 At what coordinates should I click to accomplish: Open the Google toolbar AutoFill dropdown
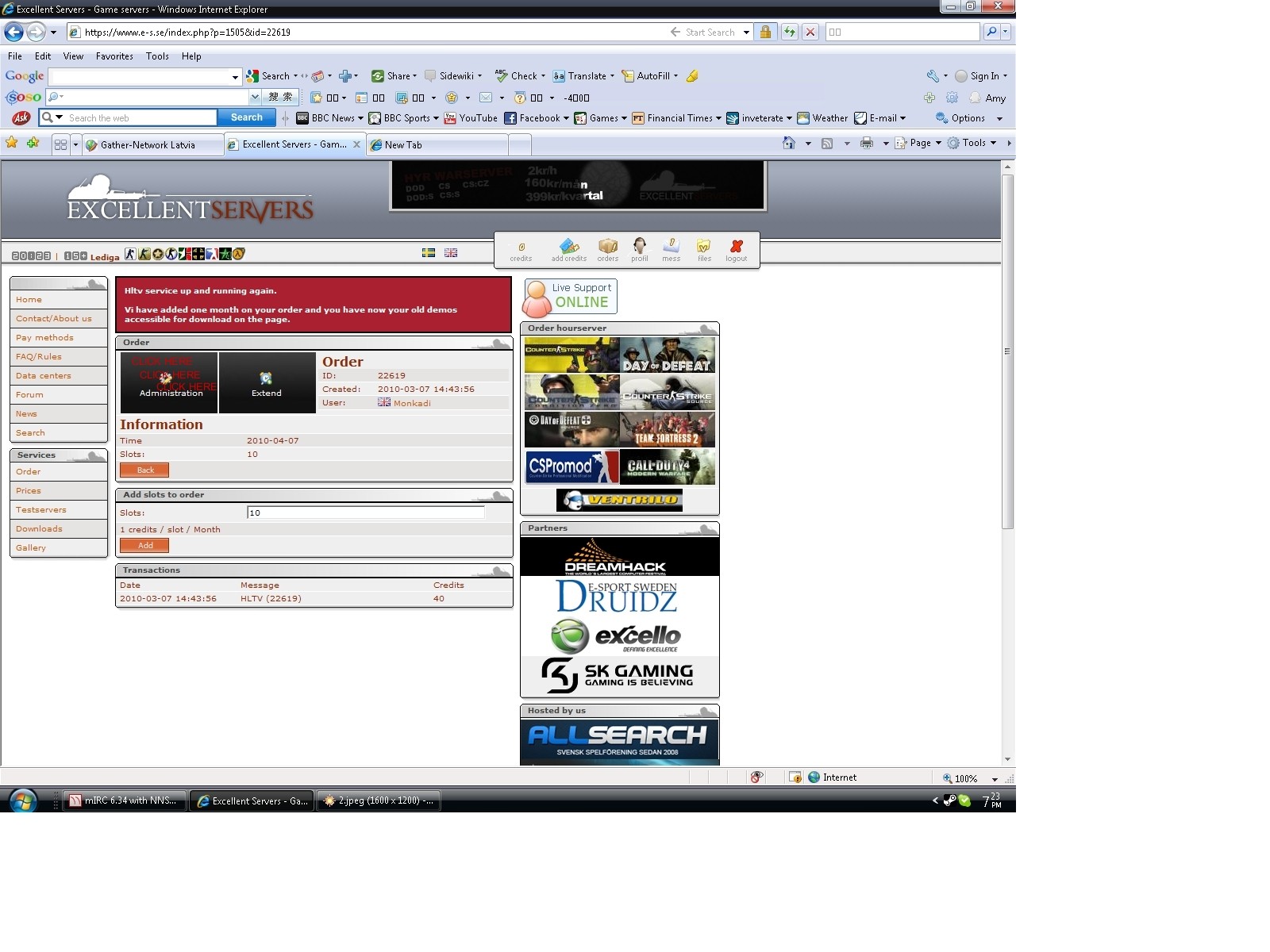pos(675,76)
